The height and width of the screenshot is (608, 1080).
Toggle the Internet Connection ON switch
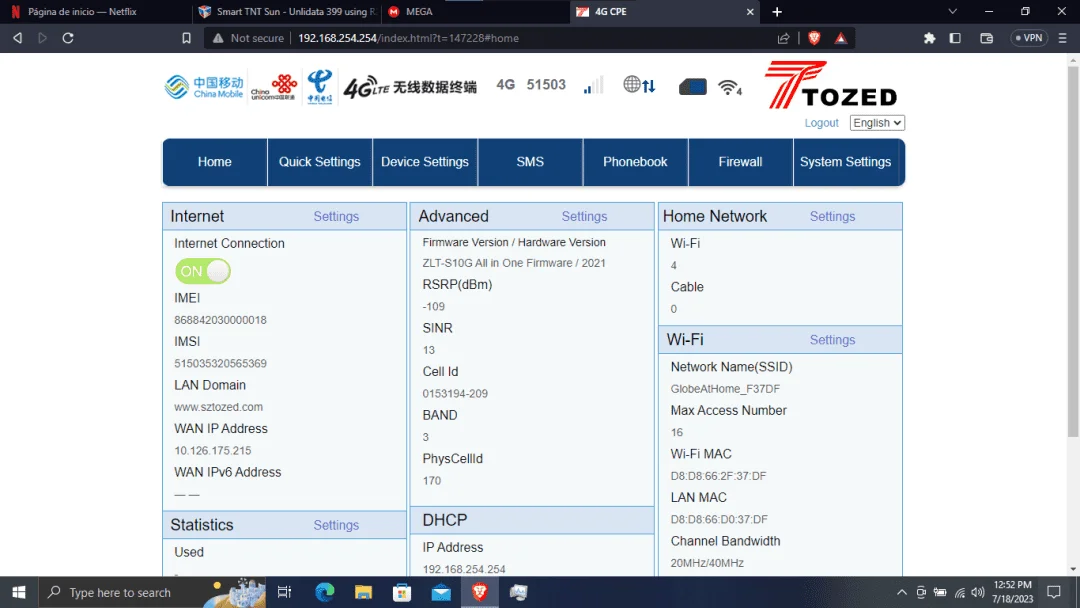point(202,271)
